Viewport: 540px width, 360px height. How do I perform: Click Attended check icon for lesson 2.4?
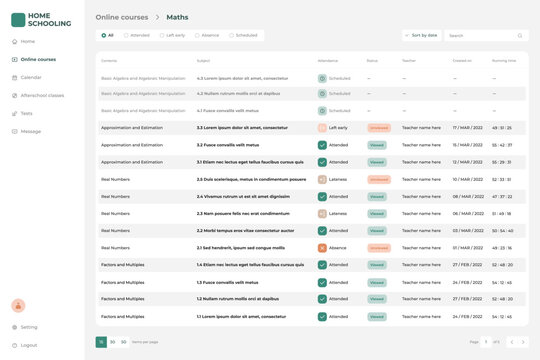pyautogui.click(x=322, y=197)
